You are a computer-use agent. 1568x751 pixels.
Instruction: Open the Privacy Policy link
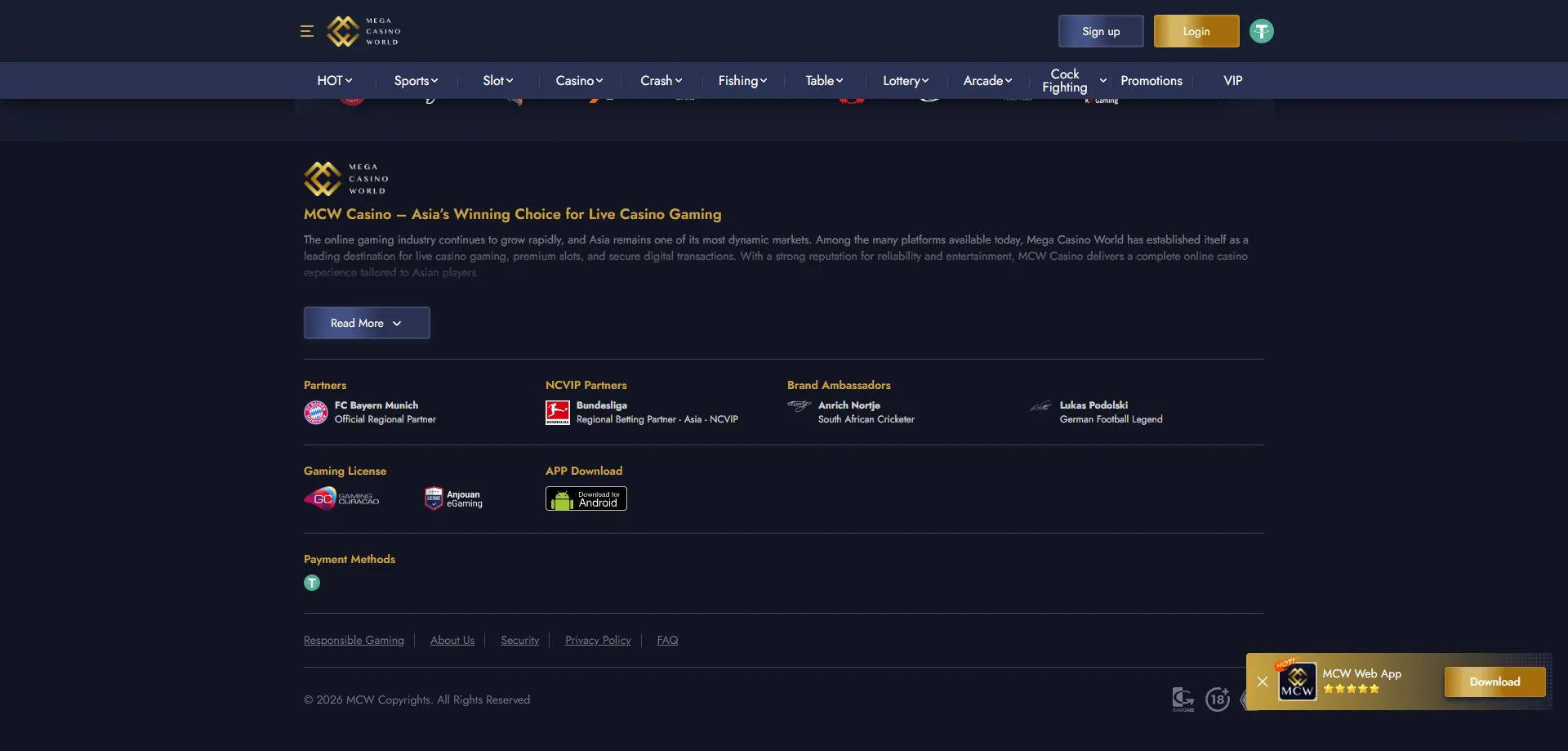coord(598,640)
